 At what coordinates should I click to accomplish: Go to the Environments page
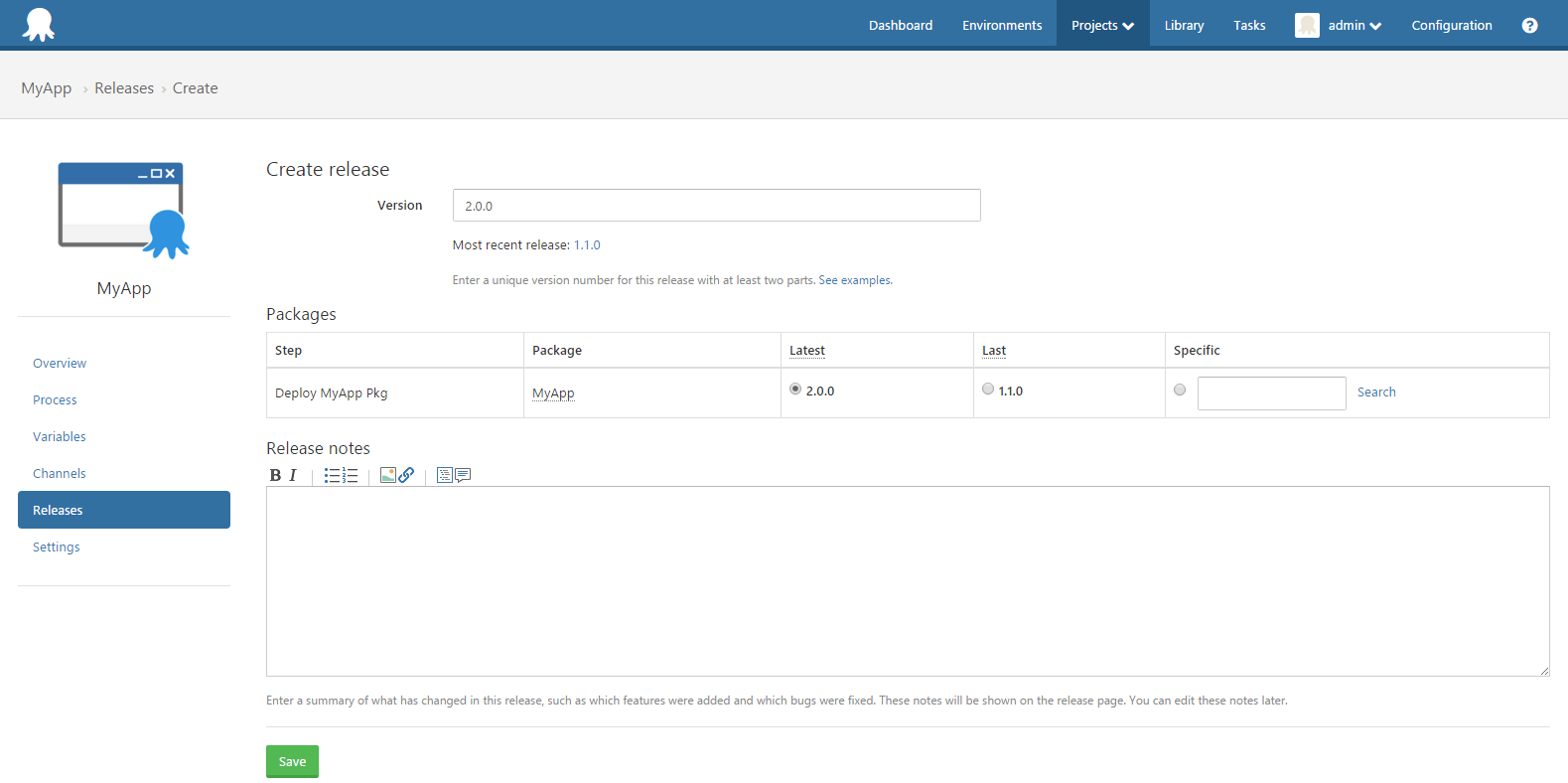1002,26
